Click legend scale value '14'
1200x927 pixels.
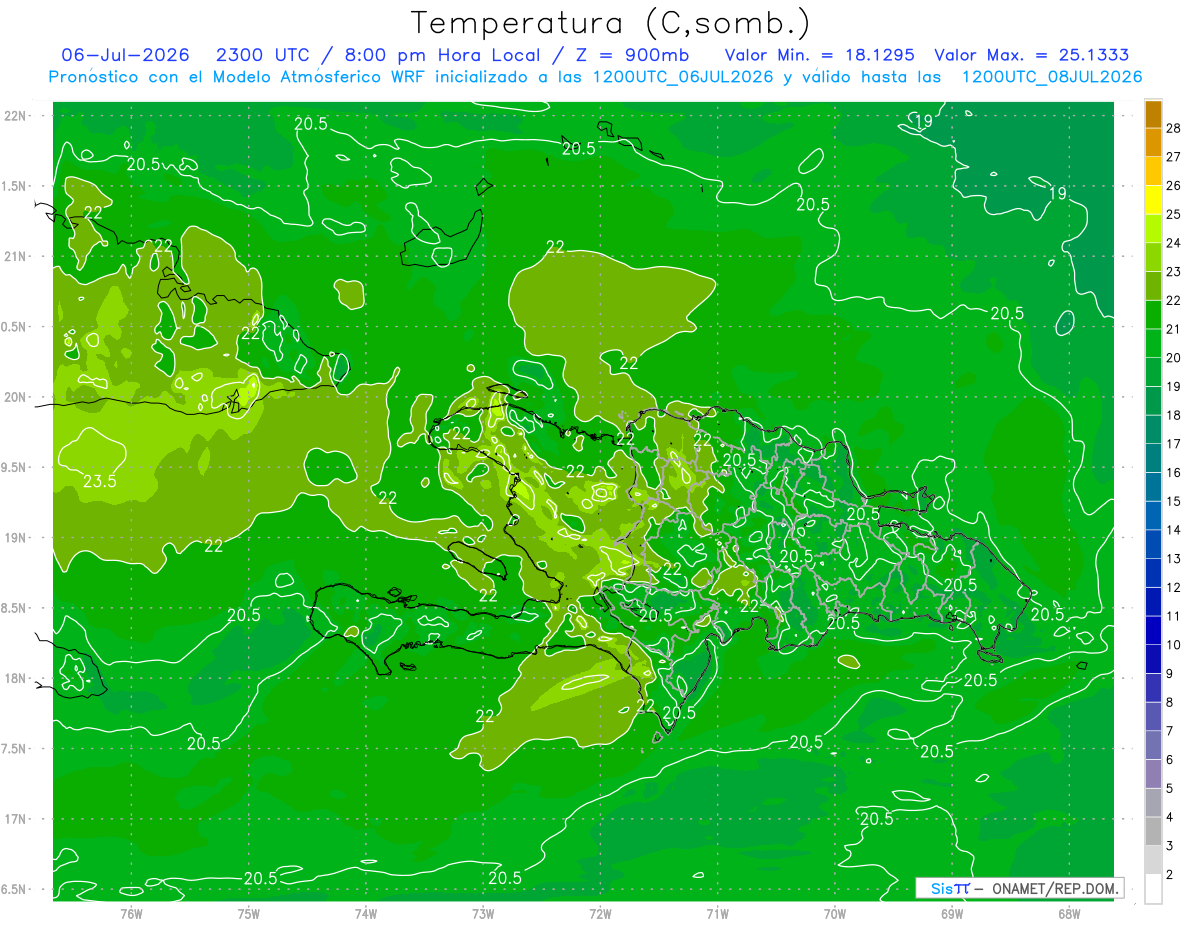[1174, 530]
